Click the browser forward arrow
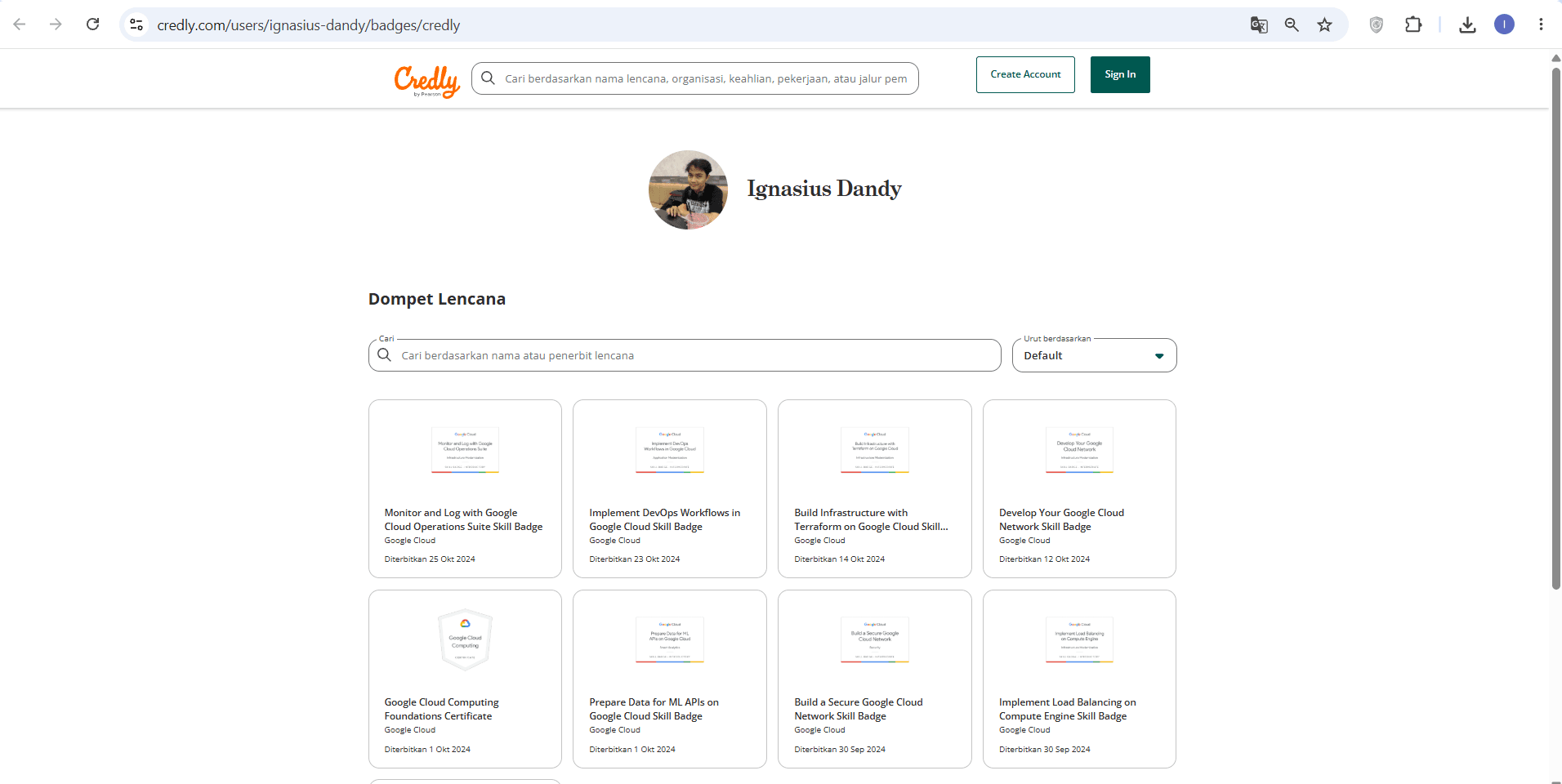The image size is (1562, 784). point(56,24)
